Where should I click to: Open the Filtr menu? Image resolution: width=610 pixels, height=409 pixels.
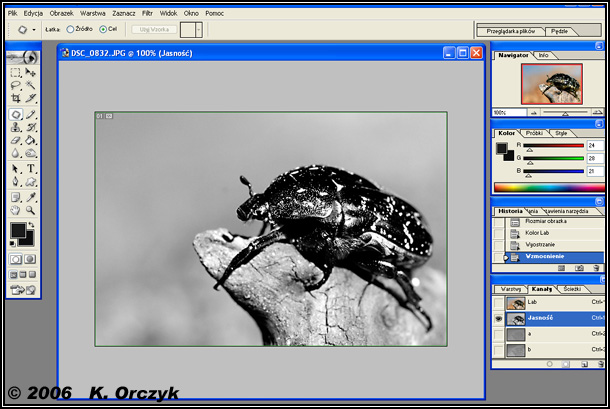click(x=147, y=13)
